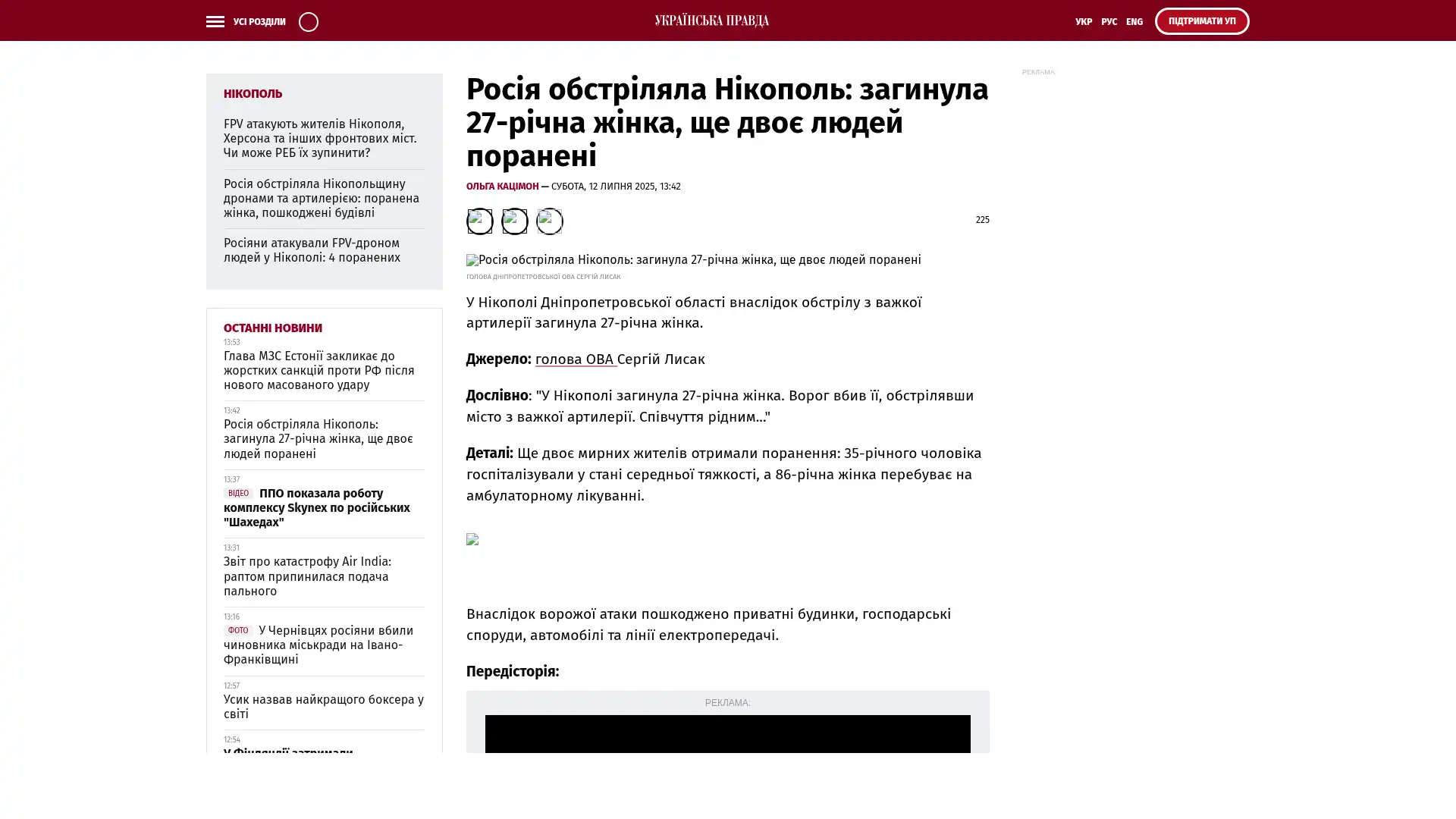The width and height of the screenshot is (1456, 819).
Task: Open the голова ОВА source link
Action: (575, 359)
